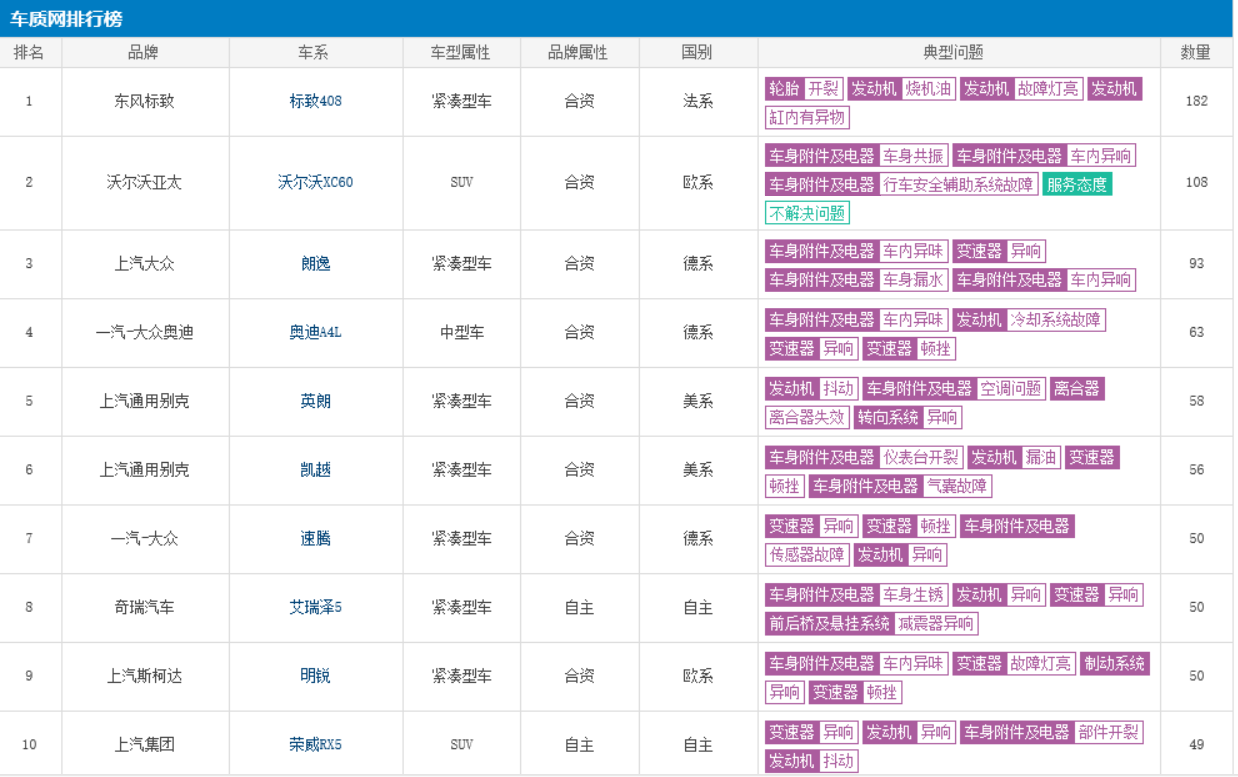Click the 车身共振 issue tag
1238x777 pixels.
[913, 156]
